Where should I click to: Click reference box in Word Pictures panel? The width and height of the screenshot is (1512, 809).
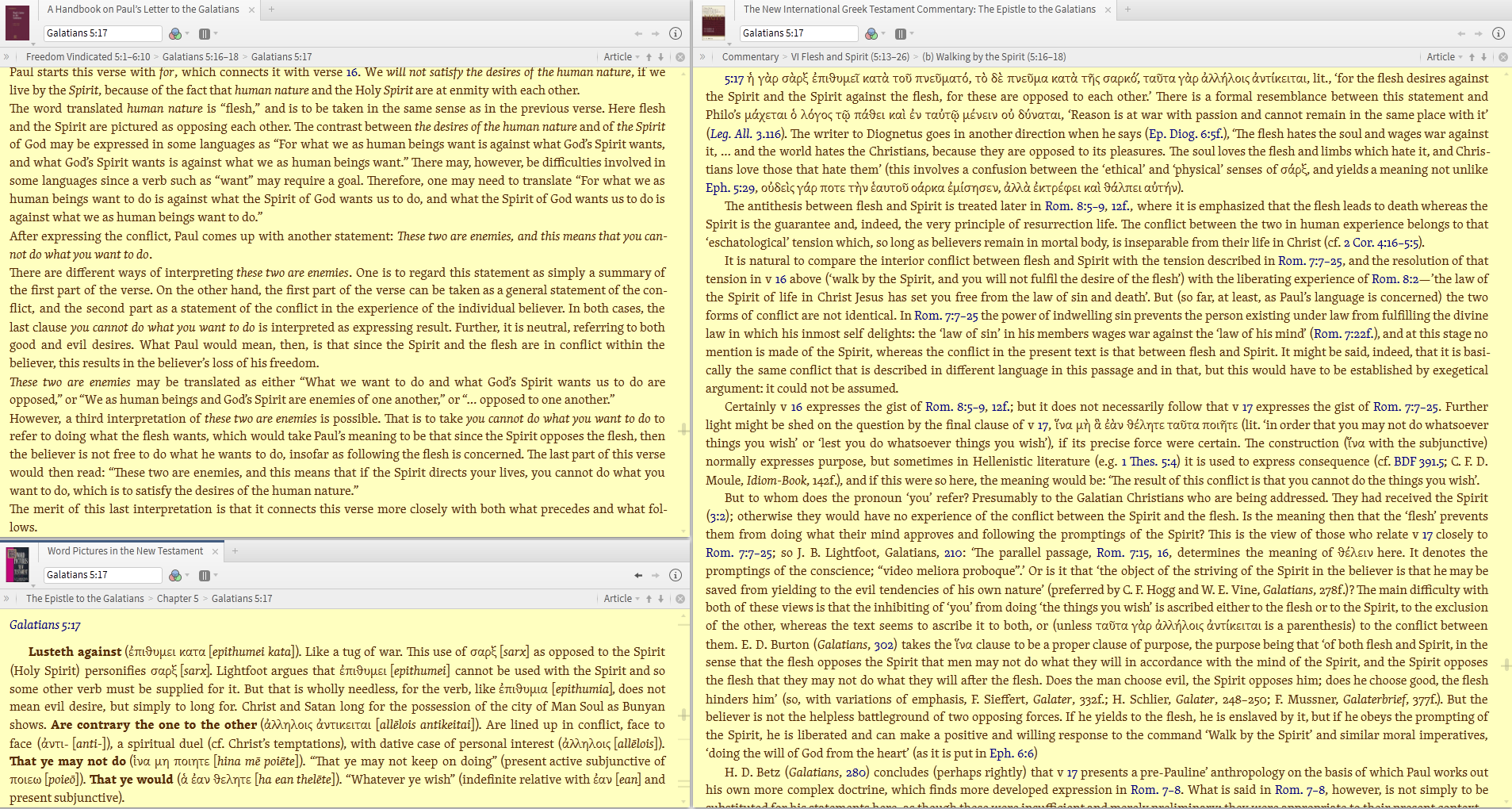102,575
